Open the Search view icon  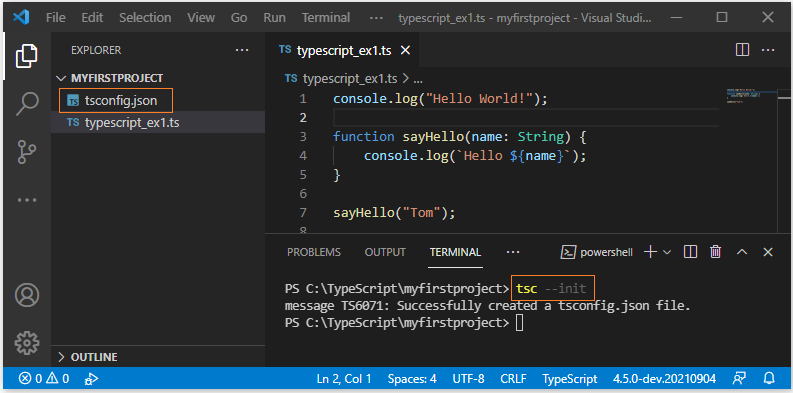(x=27, y=104)
